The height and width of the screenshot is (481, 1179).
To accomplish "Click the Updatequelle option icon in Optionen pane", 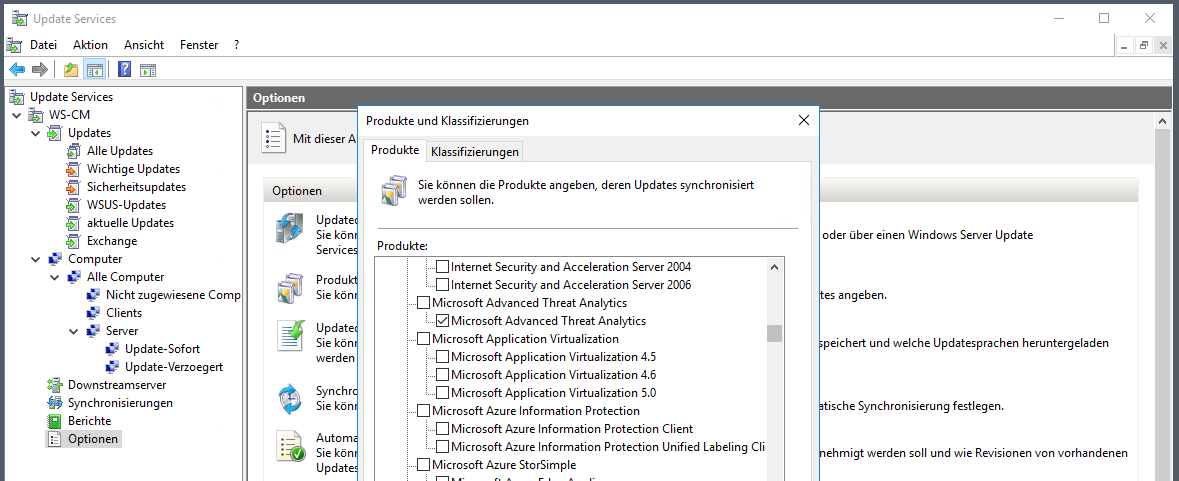I will [x=289, y=228].
